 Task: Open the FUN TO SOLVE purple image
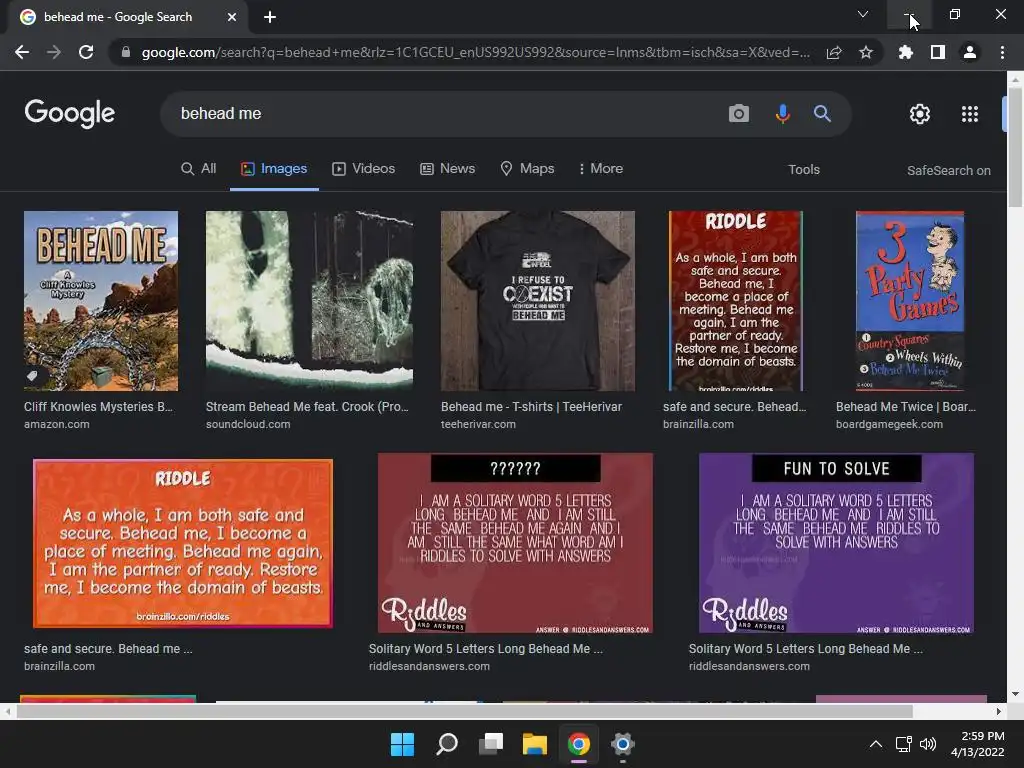836,543
